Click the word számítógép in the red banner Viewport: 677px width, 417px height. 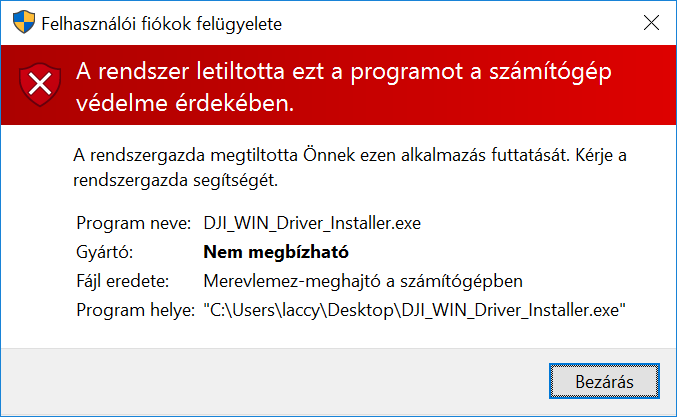coord(550,73)
